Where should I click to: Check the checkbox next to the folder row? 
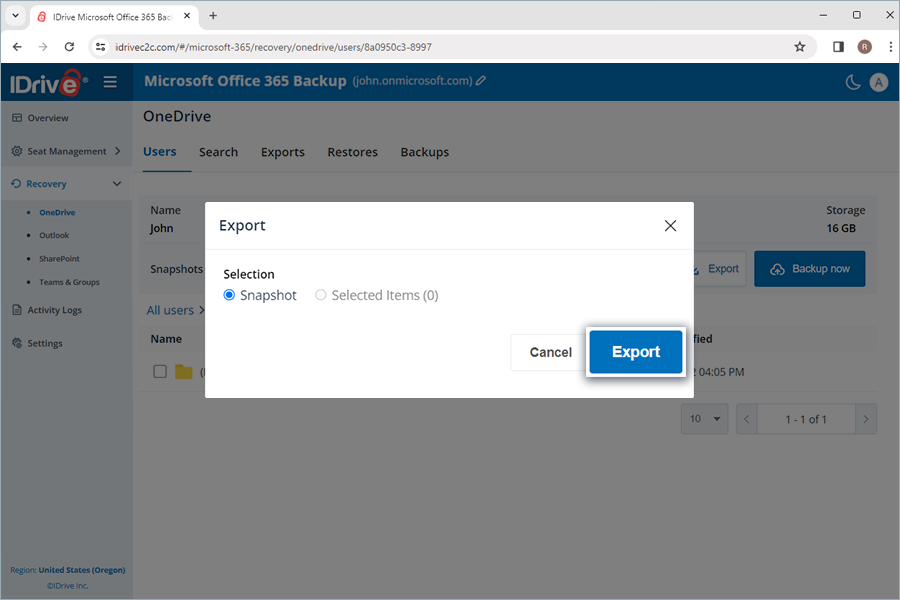(159, 371)
